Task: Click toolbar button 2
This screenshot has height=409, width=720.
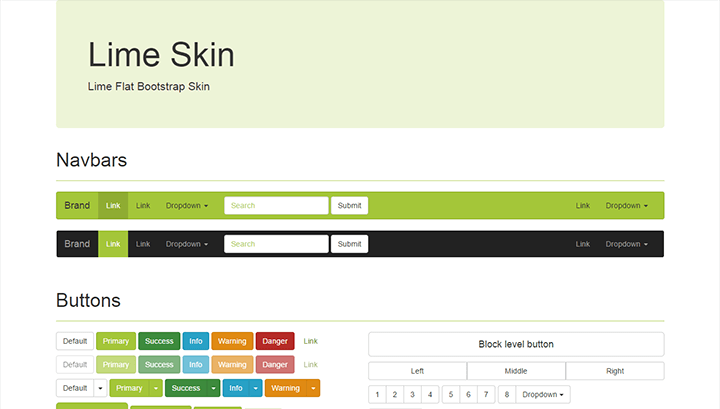Action: click(394, 394)
